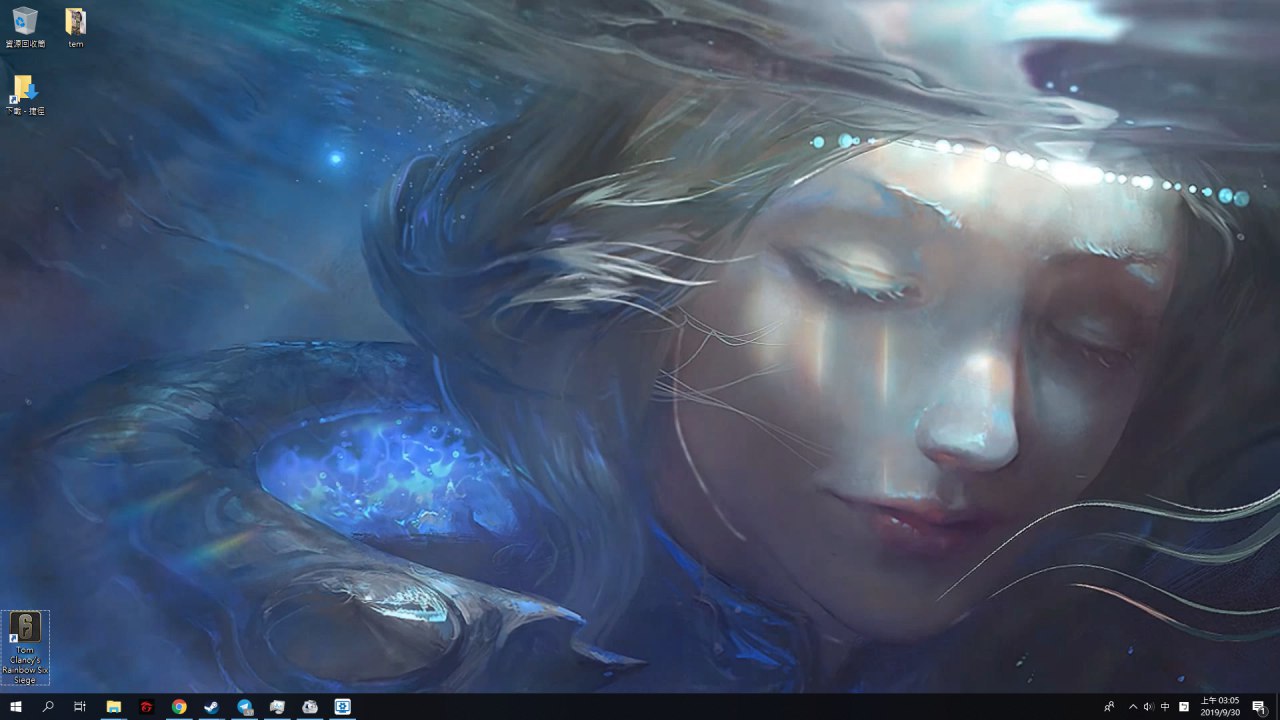Screen dimensions: 1280x720
Task: Open Task View from the taskbar
Action: click(x=80, y=707)
